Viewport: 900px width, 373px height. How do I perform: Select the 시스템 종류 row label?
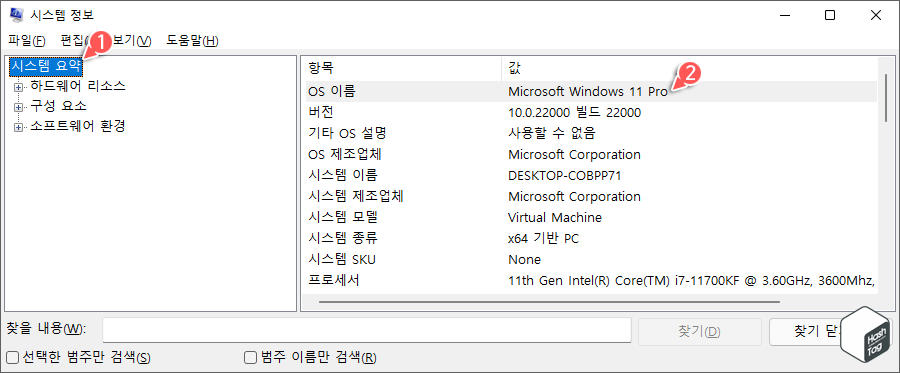[343, 238]
